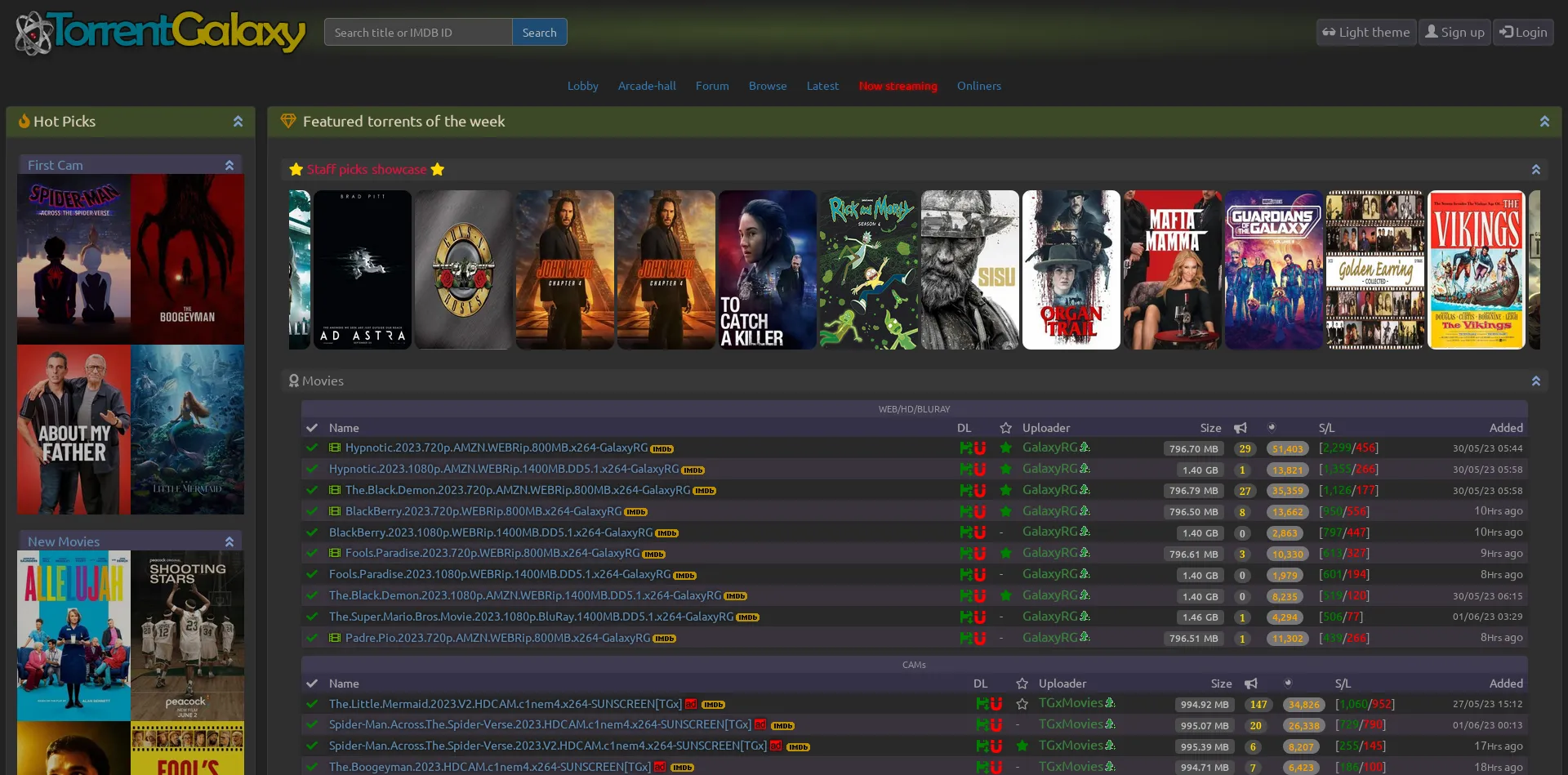This screenshot has height=775, width=1568.
Task: Click the diamond icon beside Featured torrents
Action: point(288,121)
